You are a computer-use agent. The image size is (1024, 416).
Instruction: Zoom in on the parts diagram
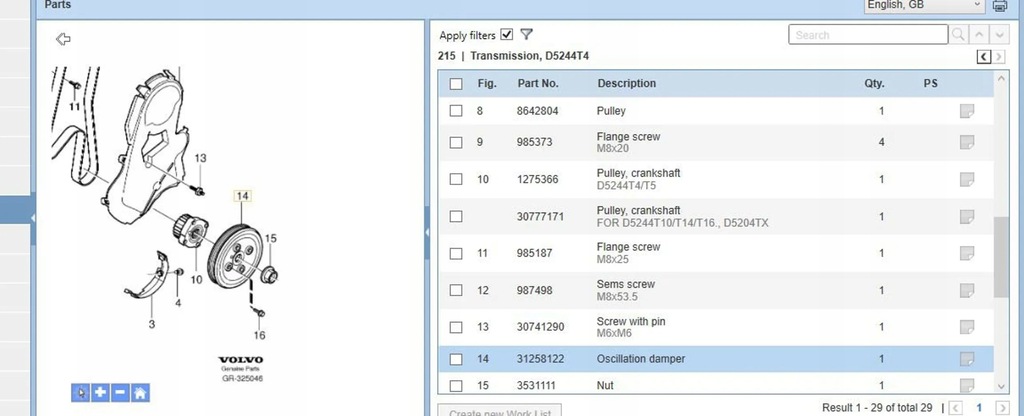(101, 392)
